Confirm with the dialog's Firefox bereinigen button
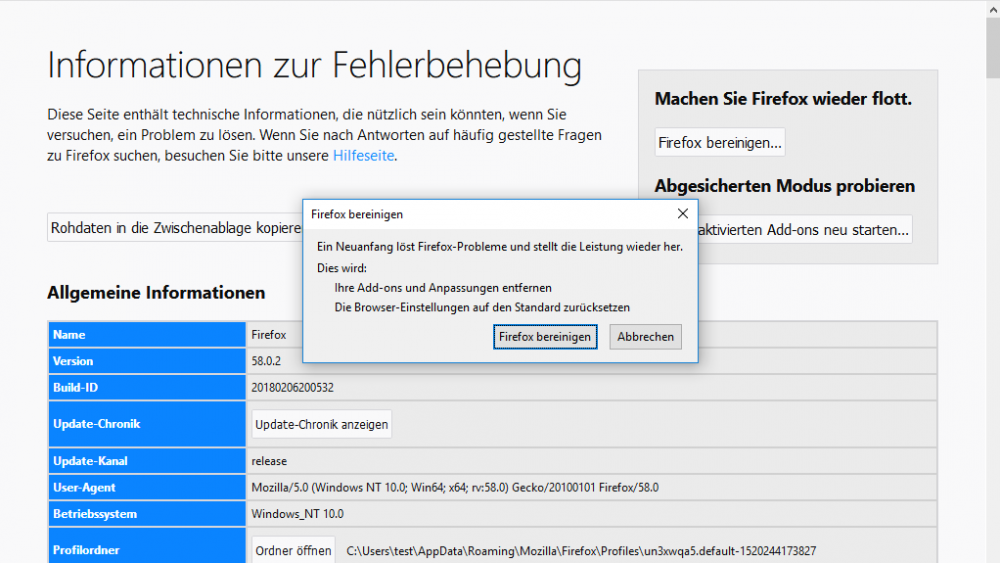 (x=545, y=337)
